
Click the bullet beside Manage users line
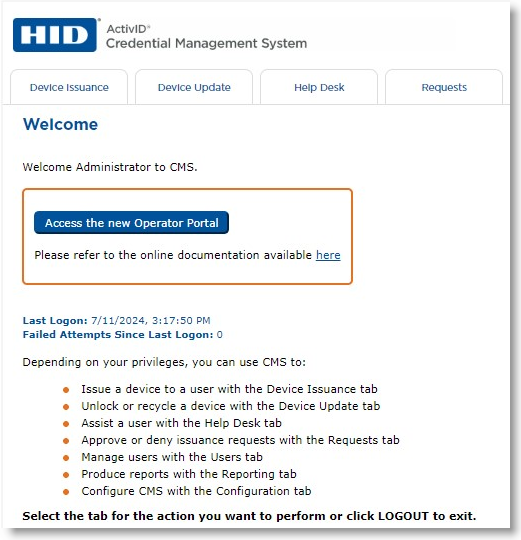pyautogui.click(x=66, y=458)
